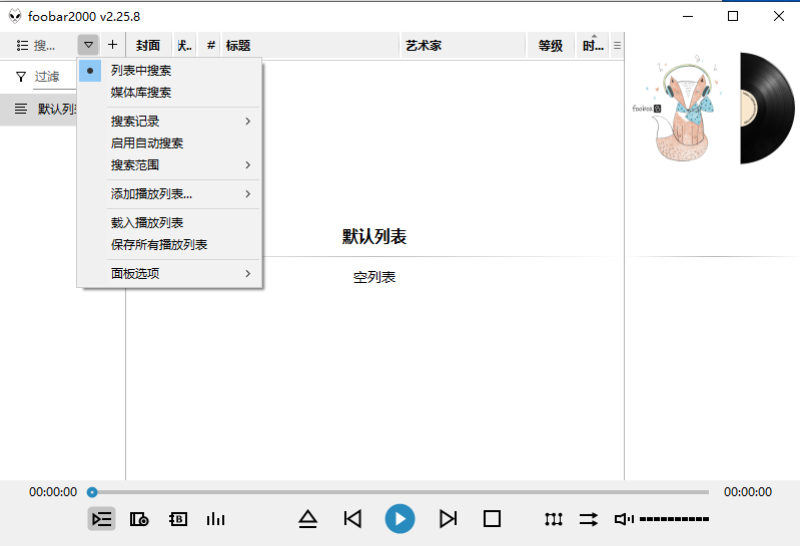Click the 空列表 empty playlist text
This screenshot has height=546, width=800.
pyautogui.click(x=374, y=277)
